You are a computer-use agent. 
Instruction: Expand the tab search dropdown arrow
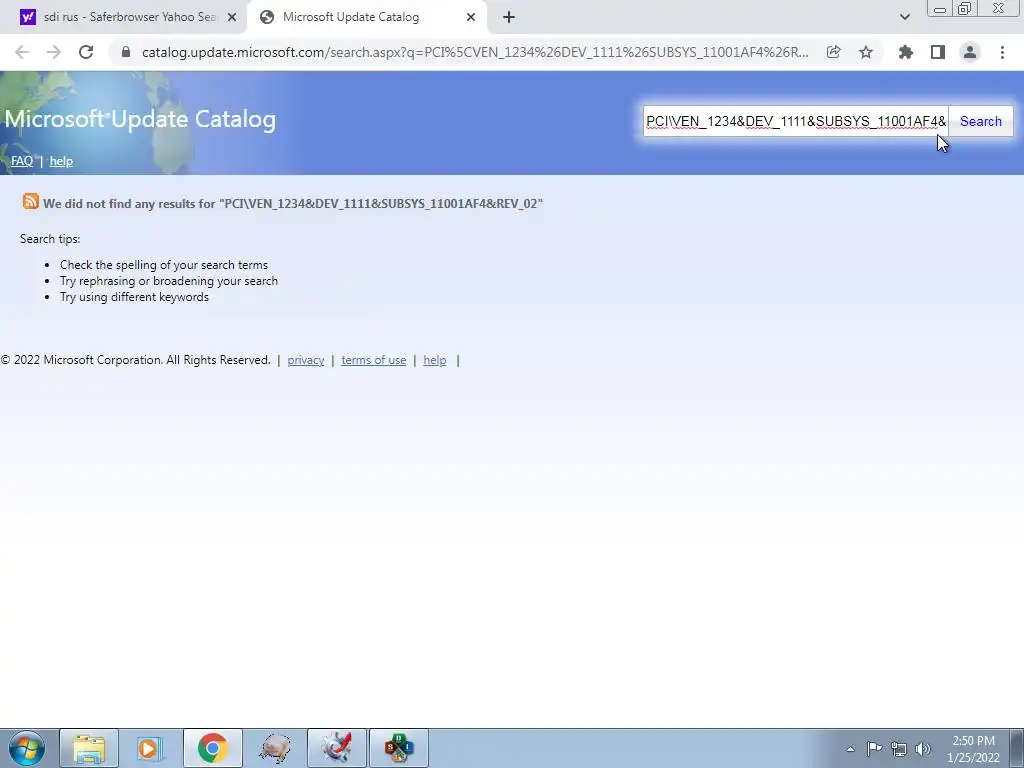pos(904,17)
